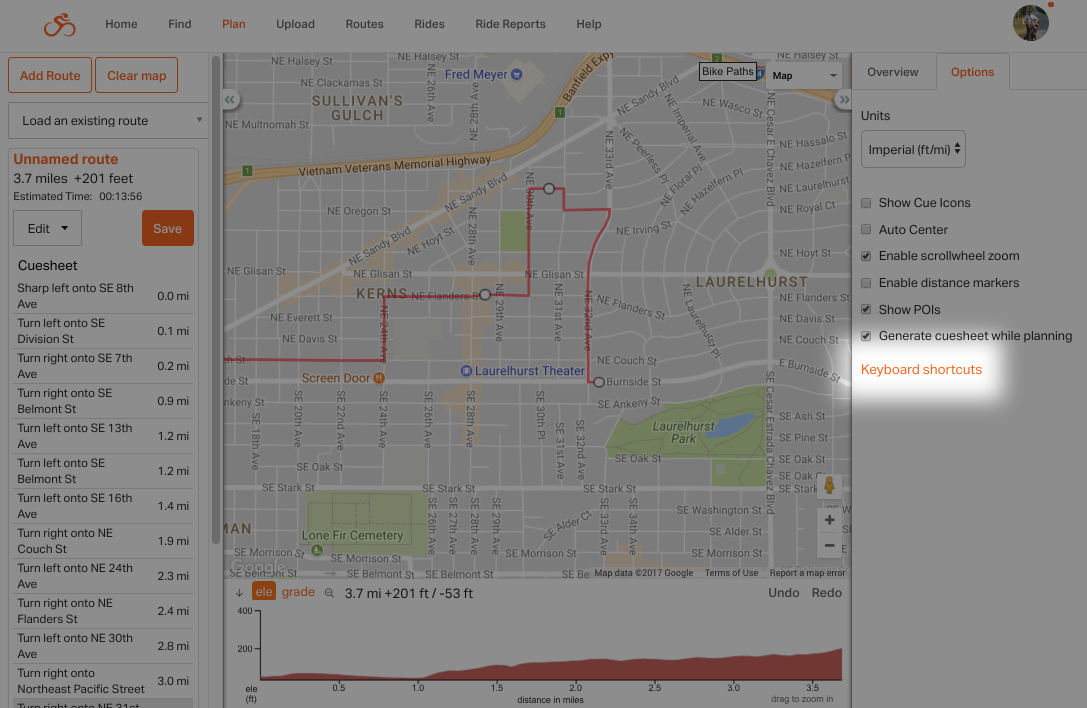
Task: Click the Screen Door restaurant marker
Action: [379, 378]
